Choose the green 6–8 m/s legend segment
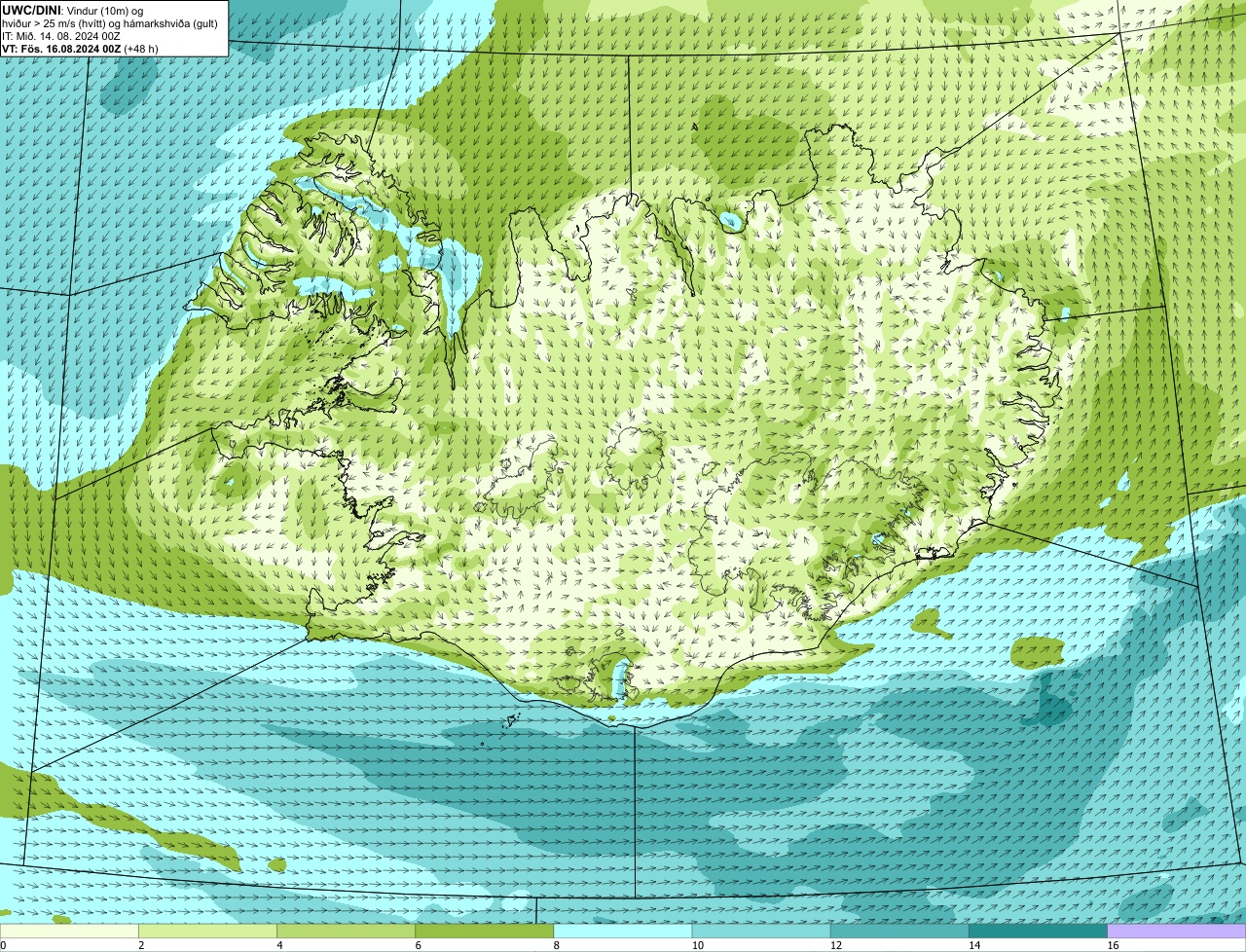Image resolution: width=1246 pixels, height=952 pixels. pyautogui.click(x=484, y=932)
